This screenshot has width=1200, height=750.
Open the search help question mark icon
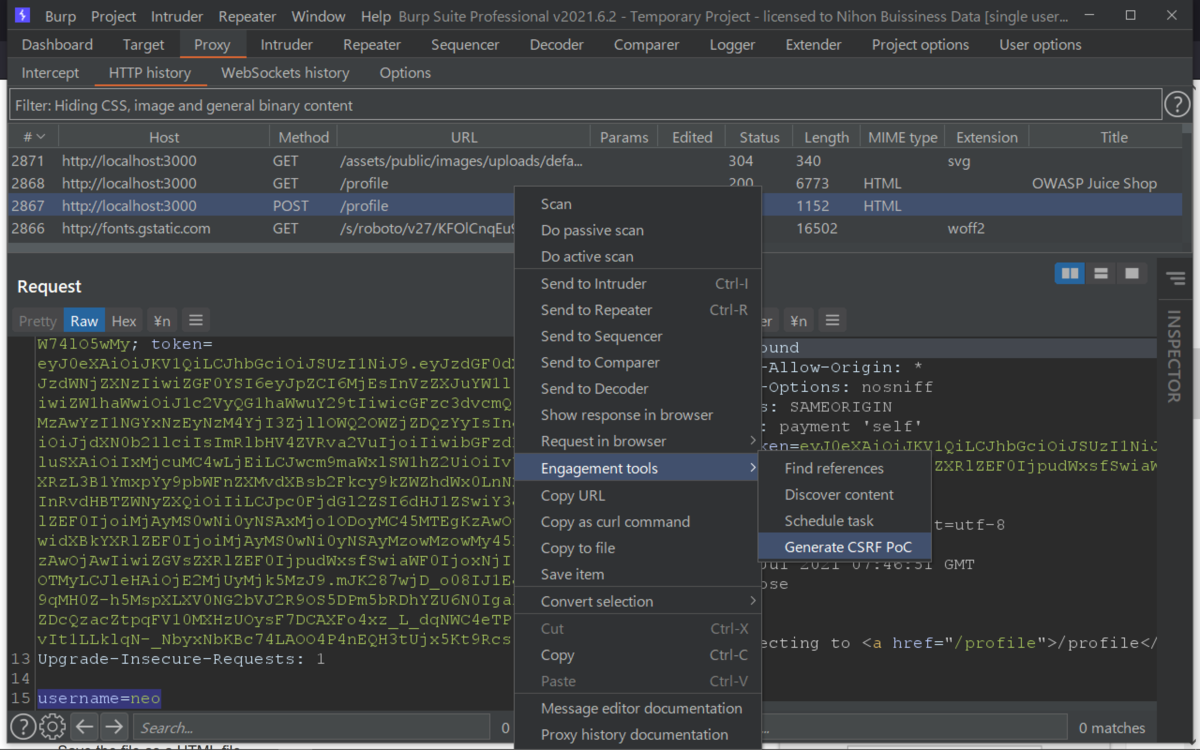pyautogui.click(x=22, y=727)
